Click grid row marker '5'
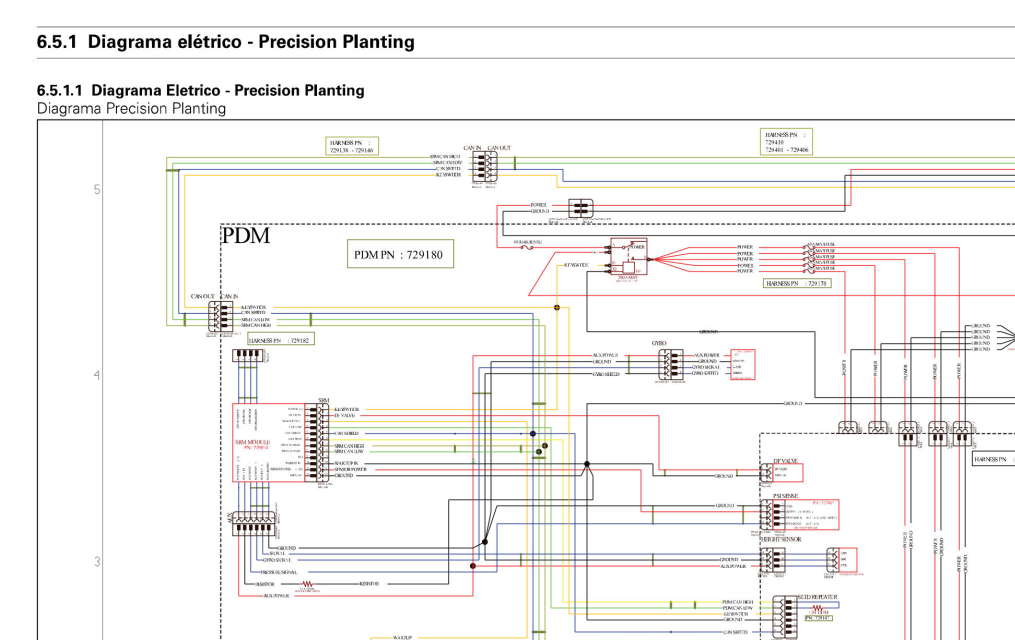The width and height of the screenshot is (1015, 640). pyautogui.click(x=97, y=190)
